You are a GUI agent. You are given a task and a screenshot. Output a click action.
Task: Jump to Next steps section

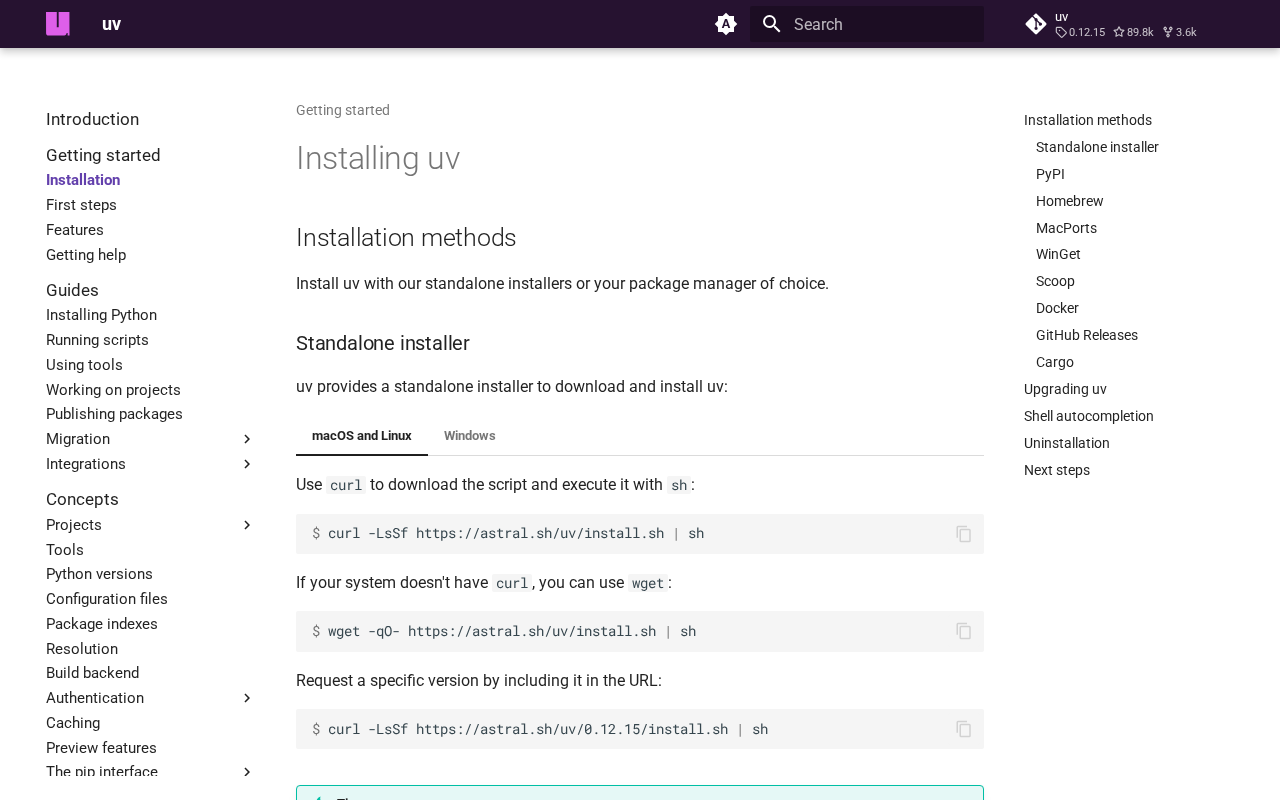(1057, 470)
